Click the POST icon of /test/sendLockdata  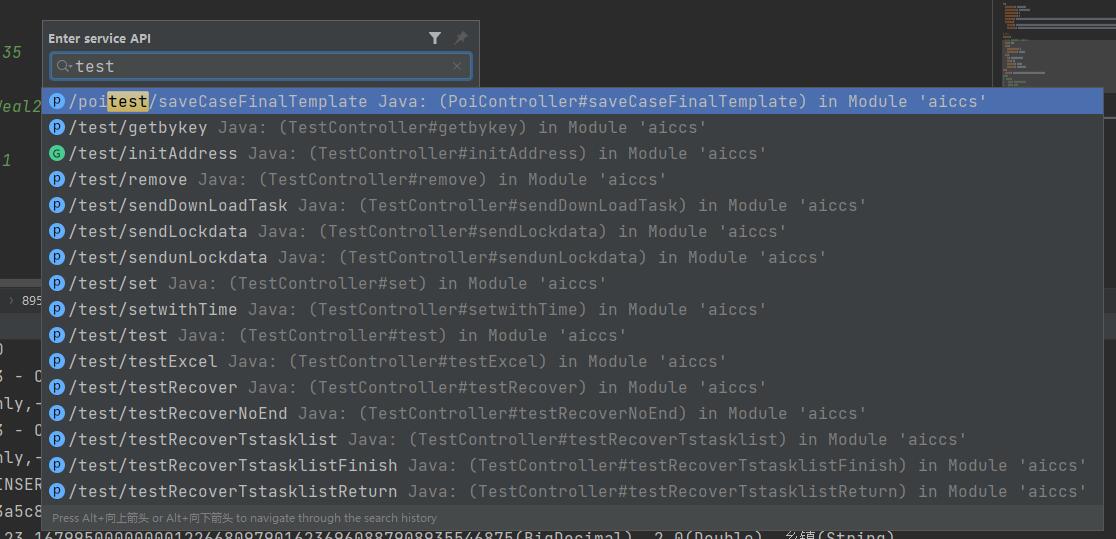[x=57, y=231]
